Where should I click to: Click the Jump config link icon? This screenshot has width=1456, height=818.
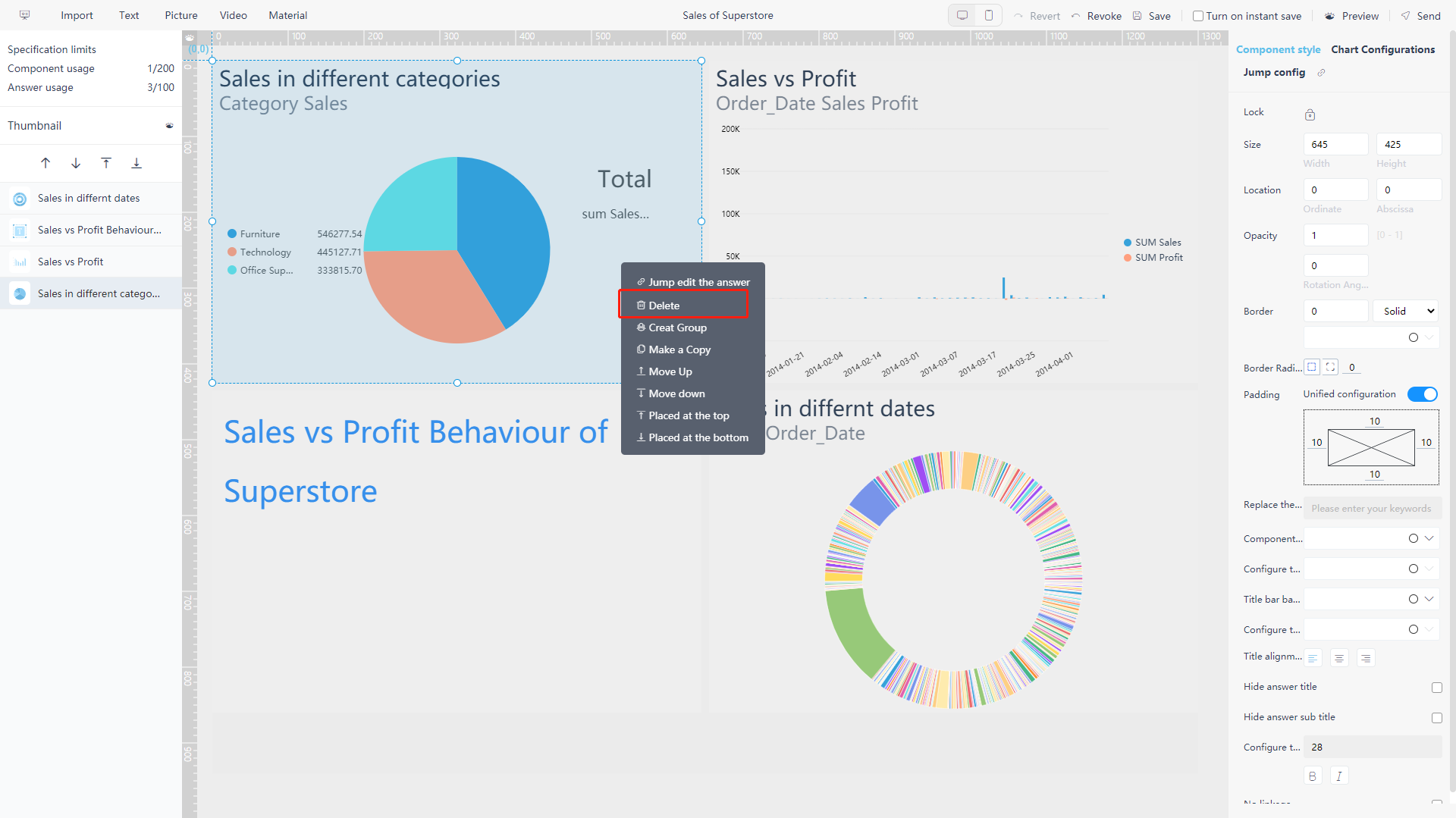[1321, 73]
